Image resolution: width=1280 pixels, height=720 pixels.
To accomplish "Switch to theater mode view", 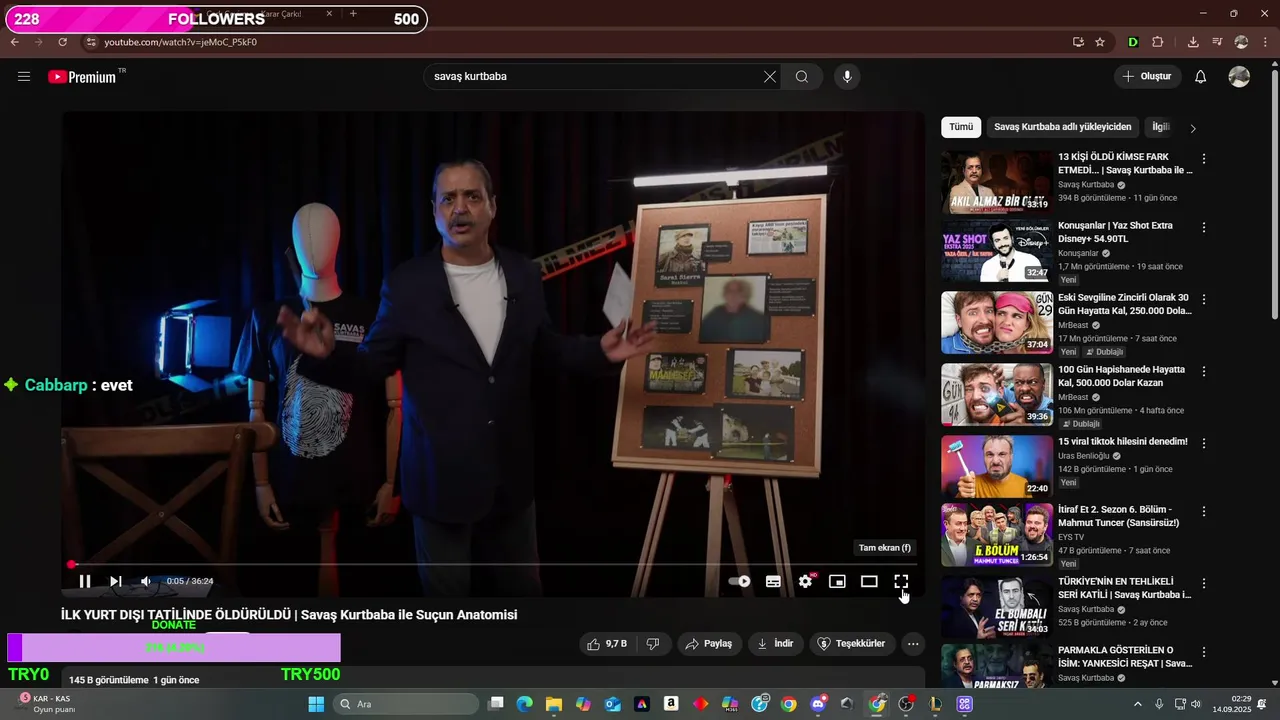I will click(869, 581).
